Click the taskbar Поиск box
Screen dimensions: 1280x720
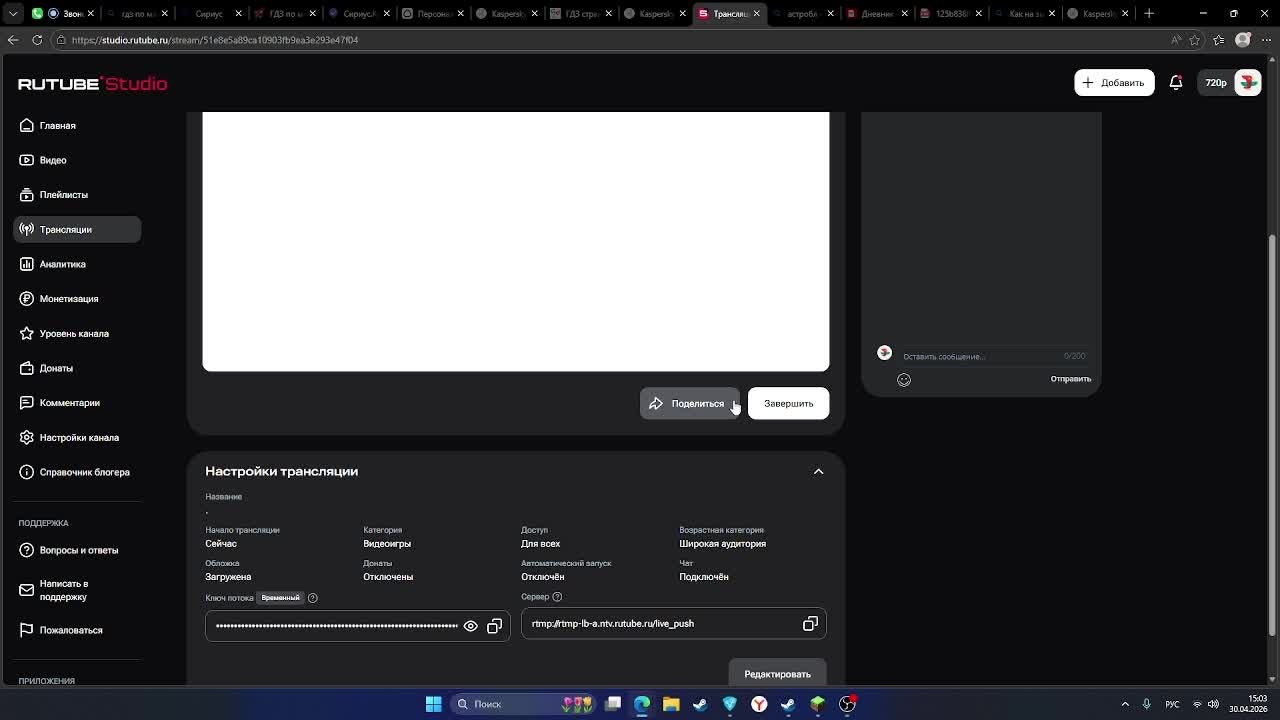click(524, 704)
